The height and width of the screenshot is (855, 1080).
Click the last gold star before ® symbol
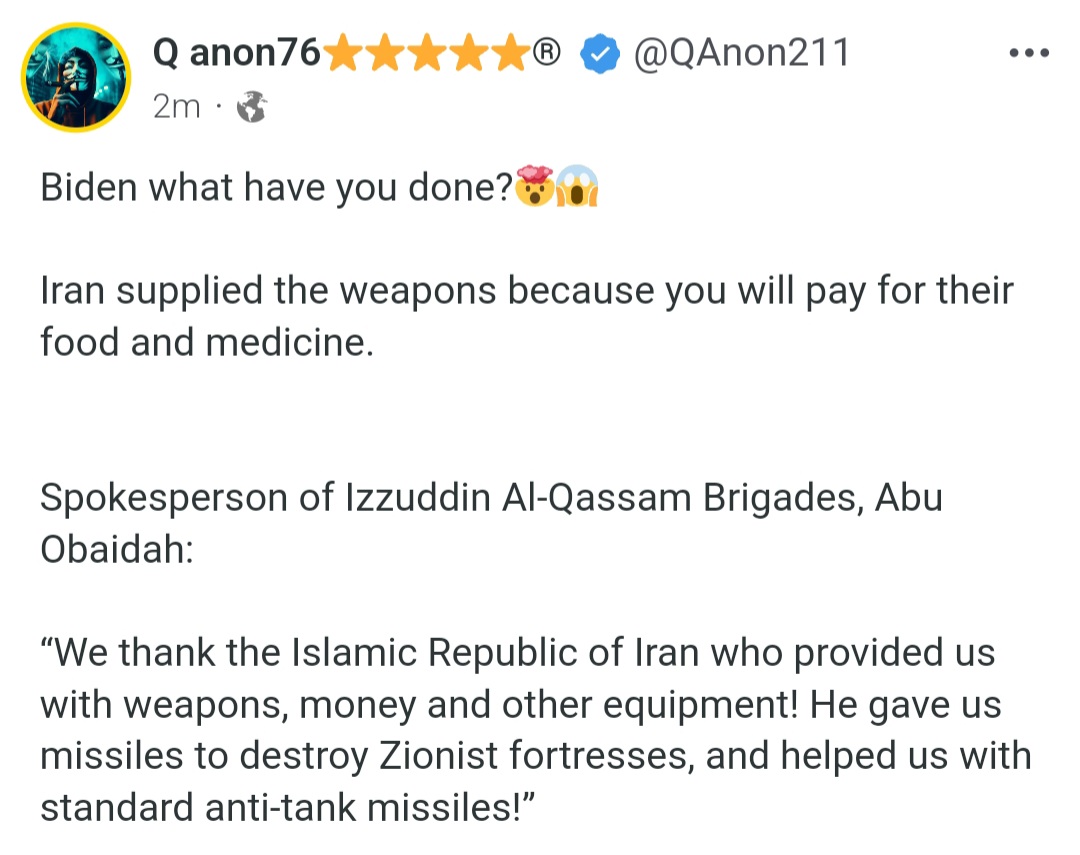pyautogui.click(x=511, y=53)
